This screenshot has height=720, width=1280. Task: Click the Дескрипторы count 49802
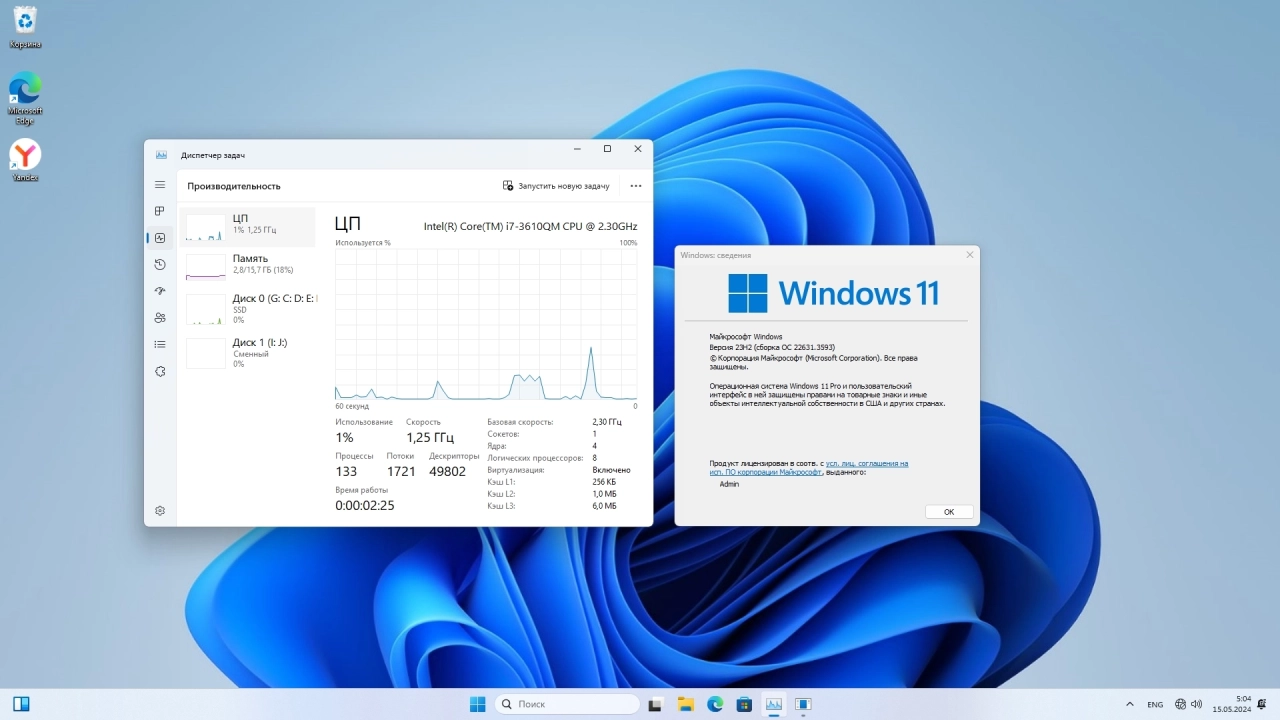point(447,471)
